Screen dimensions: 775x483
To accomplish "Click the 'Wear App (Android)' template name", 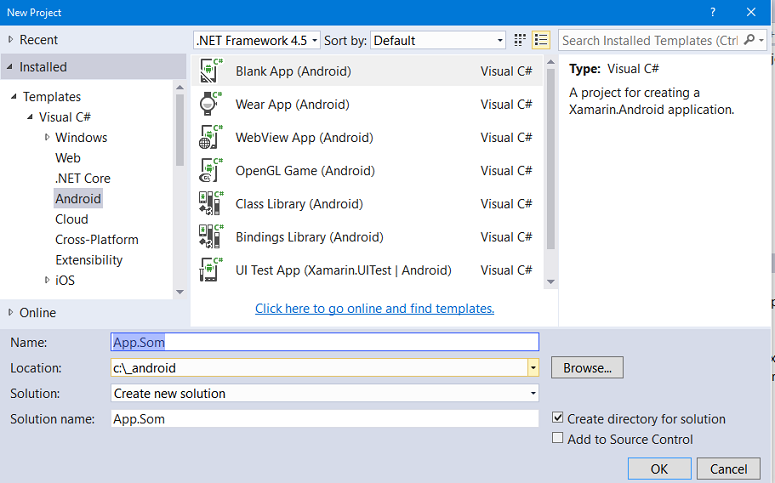I will pyautogui.click(x=293, y=104).
